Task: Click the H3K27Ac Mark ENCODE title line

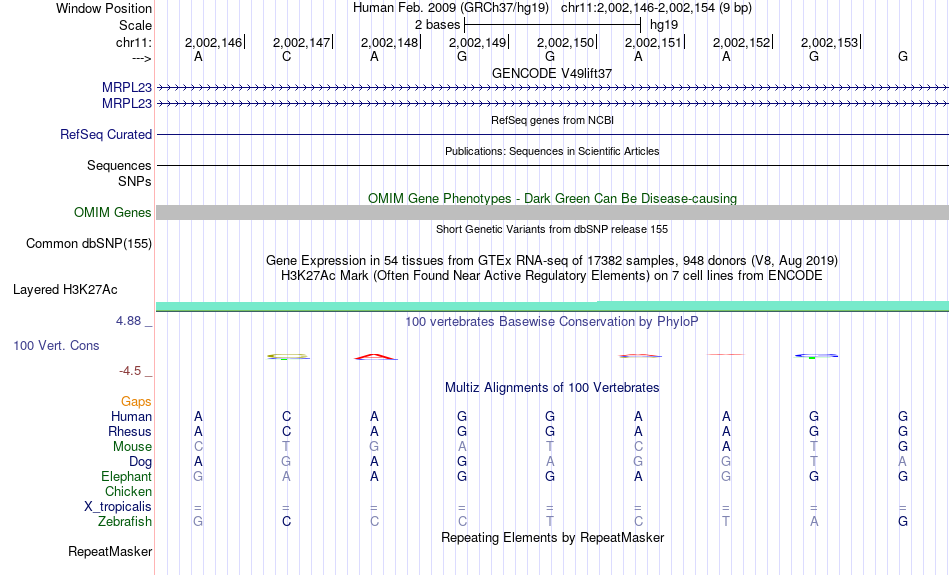Action: point(552,276)
